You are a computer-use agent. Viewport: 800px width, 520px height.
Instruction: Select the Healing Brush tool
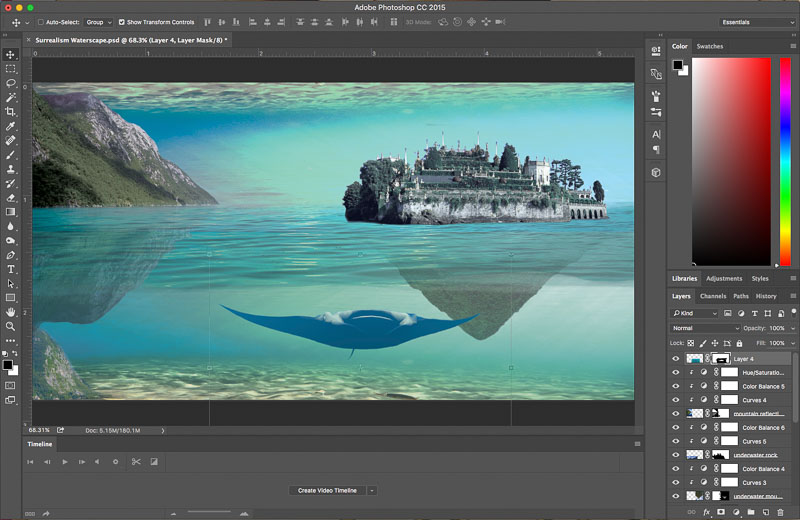tap(10, 140)
